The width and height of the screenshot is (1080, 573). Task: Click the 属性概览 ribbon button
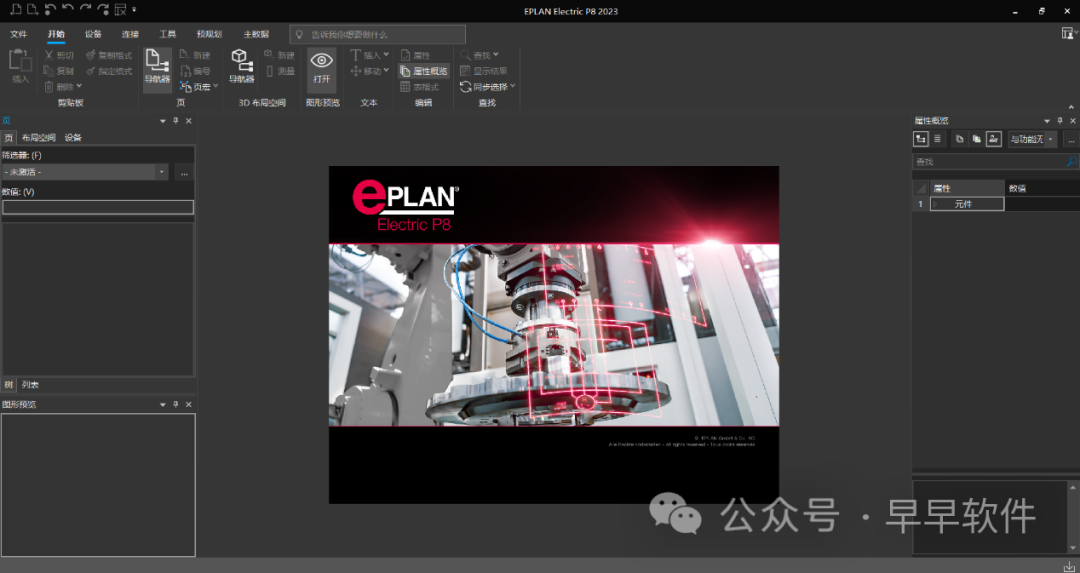pos(424,71)
